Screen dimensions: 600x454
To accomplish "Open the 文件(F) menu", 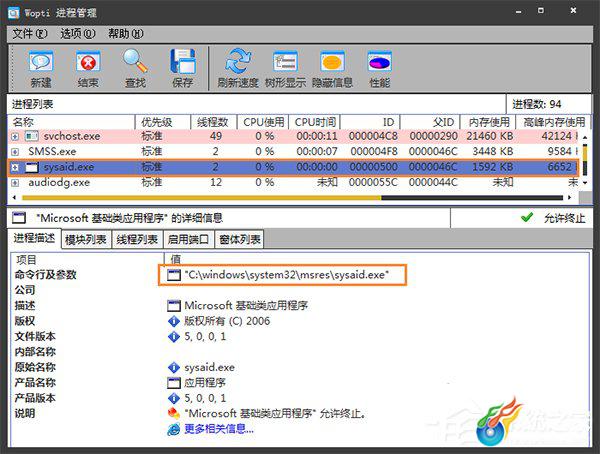I will [x=30, y=34].
